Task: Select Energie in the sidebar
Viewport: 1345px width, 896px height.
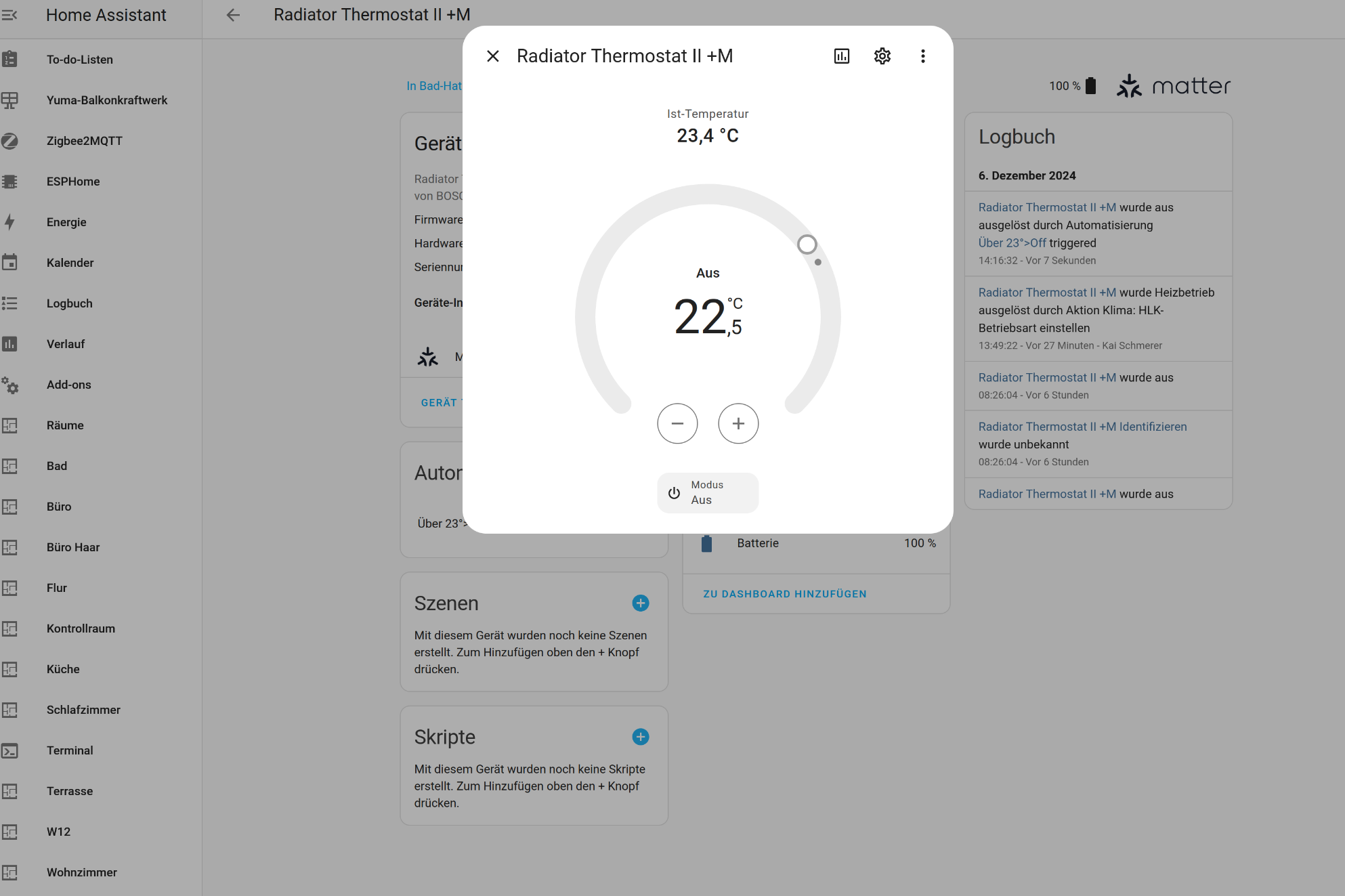Action: pyautogui.click(x=66, y=222)
